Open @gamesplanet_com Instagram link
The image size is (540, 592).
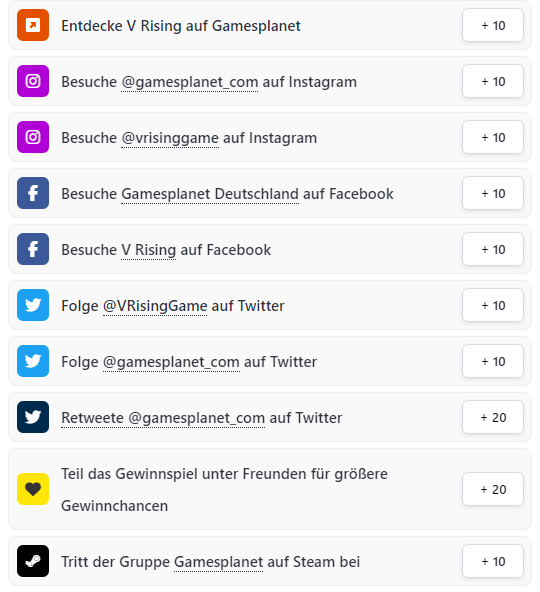pos(190,82)
